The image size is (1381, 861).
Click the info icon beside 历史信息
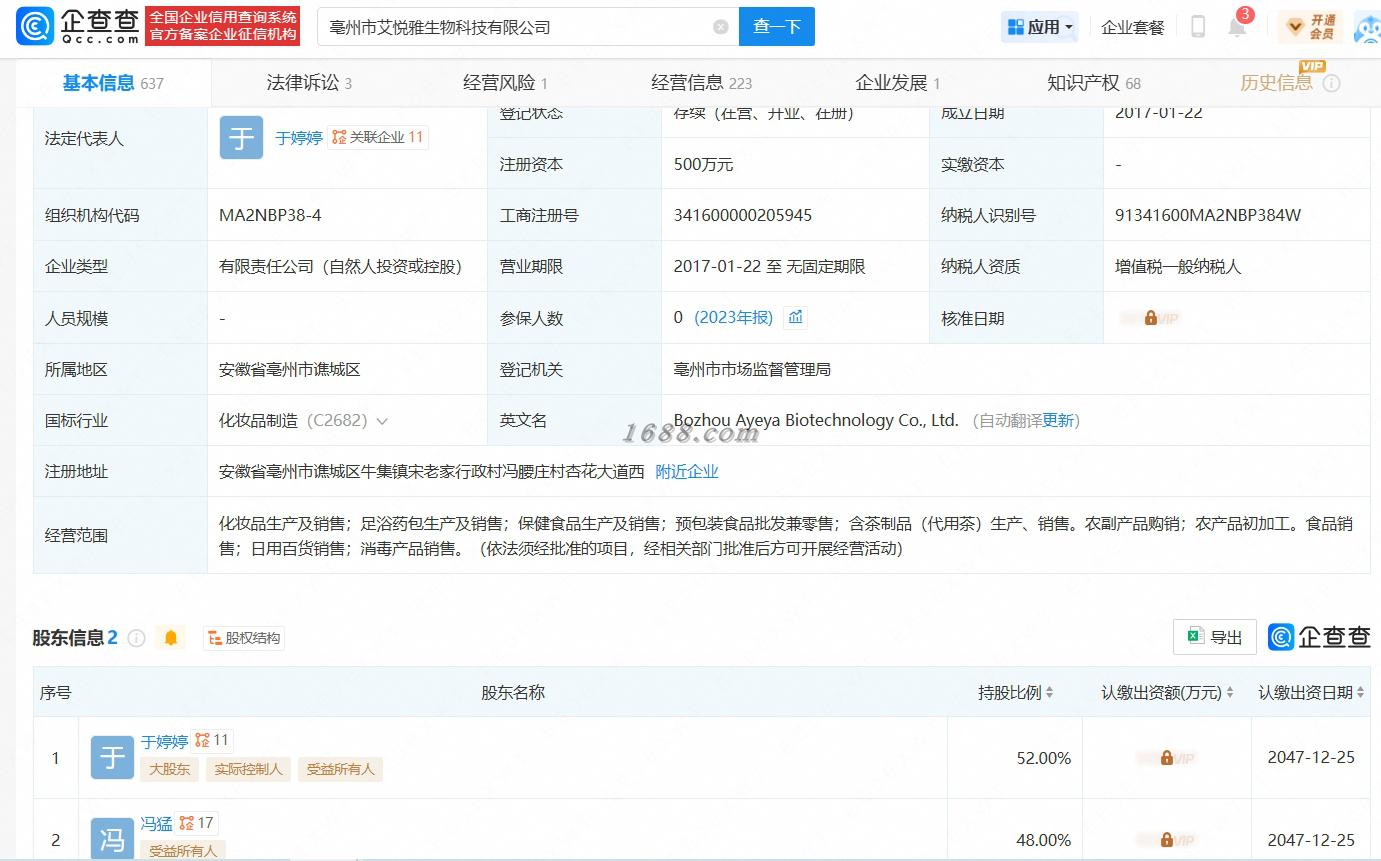1331,84
